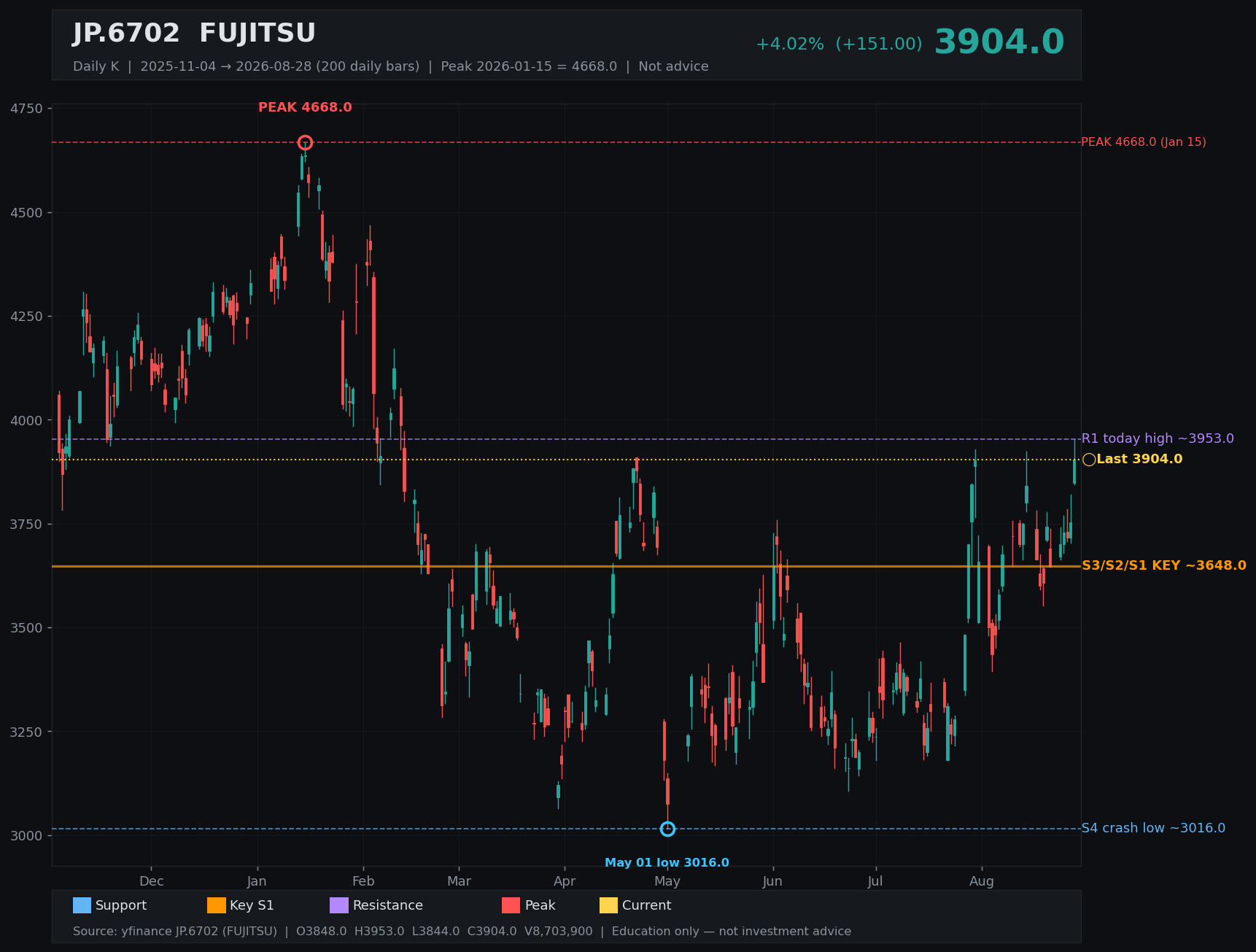Click the purple Resistance legend swatch
Viewport: 1256px width, 952px height.
(x=339, y=905)
